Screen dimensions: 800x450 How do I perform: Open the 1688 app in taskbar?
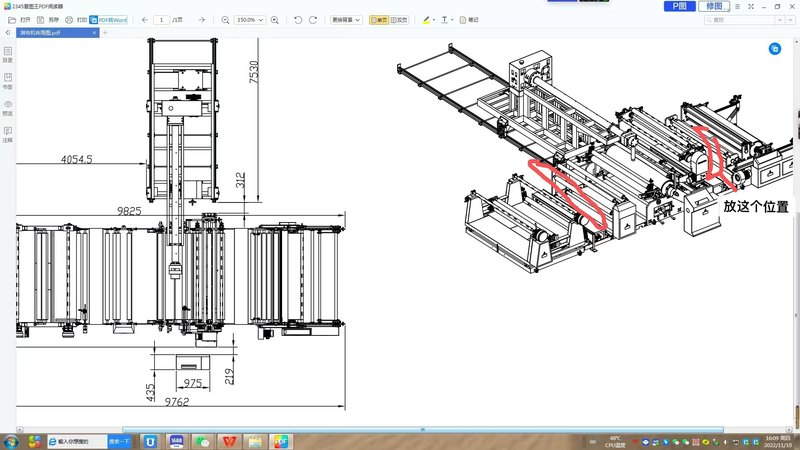tap(177, 441)
